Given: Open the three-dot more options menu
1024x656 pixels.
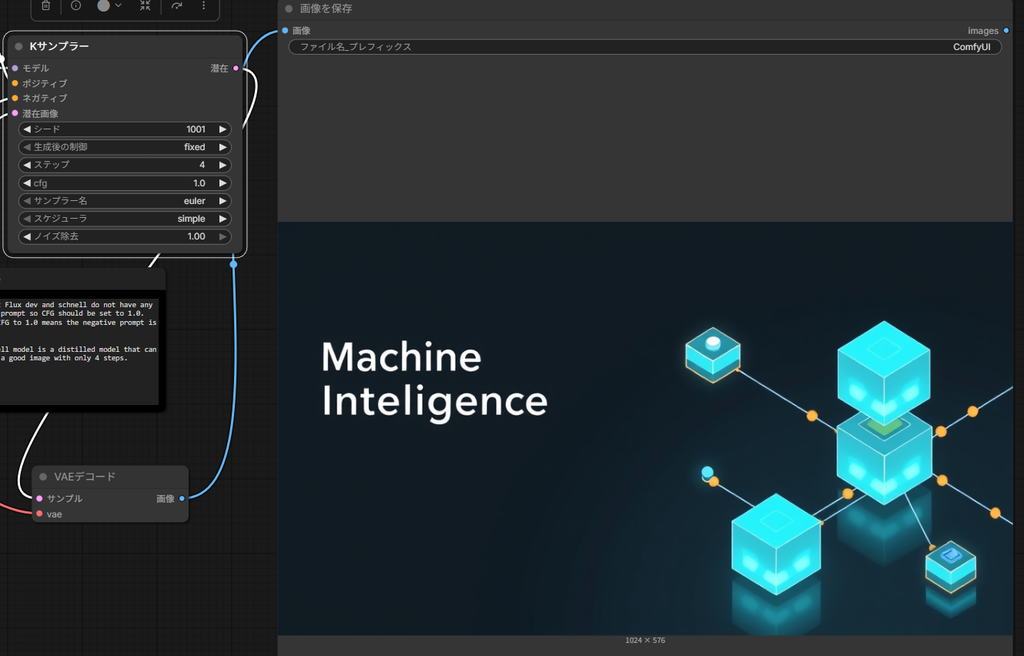Looking at the screenshot, I should [204, 5].
